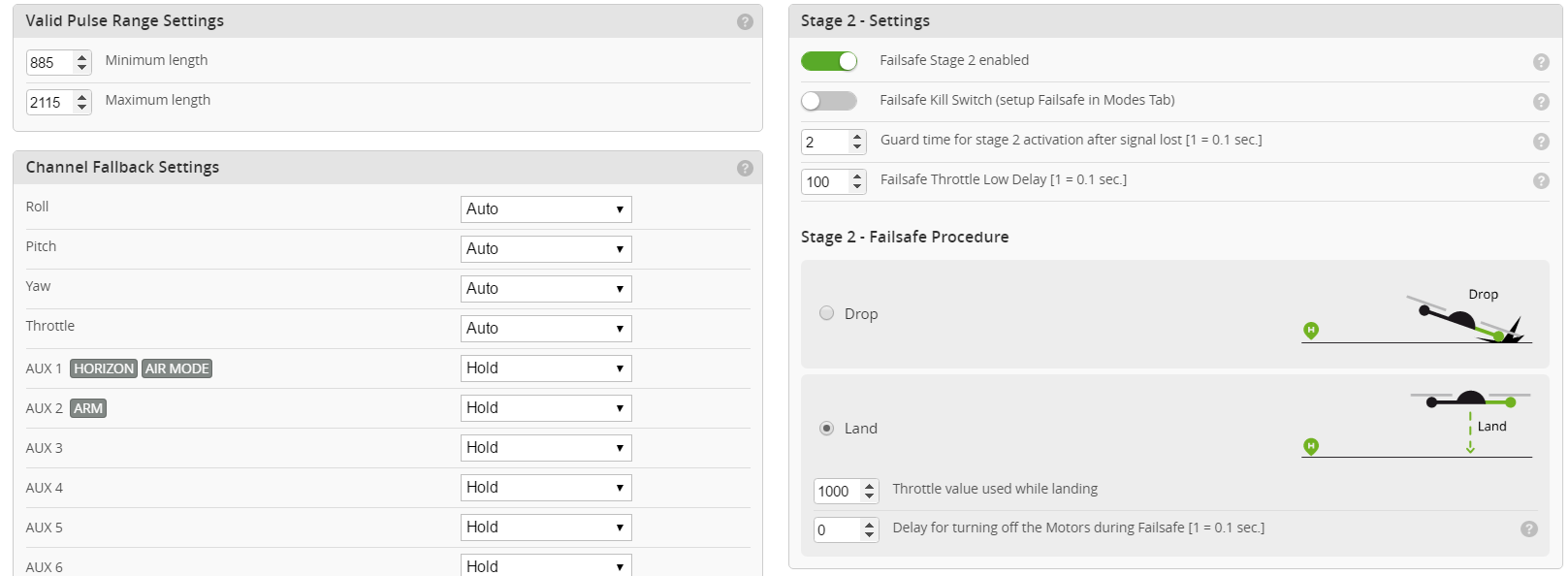The width and height of the screenshot is (1568, 576).
Task: Open help for Valid Pulse Range Settings
Action: [x=745, y=21]
